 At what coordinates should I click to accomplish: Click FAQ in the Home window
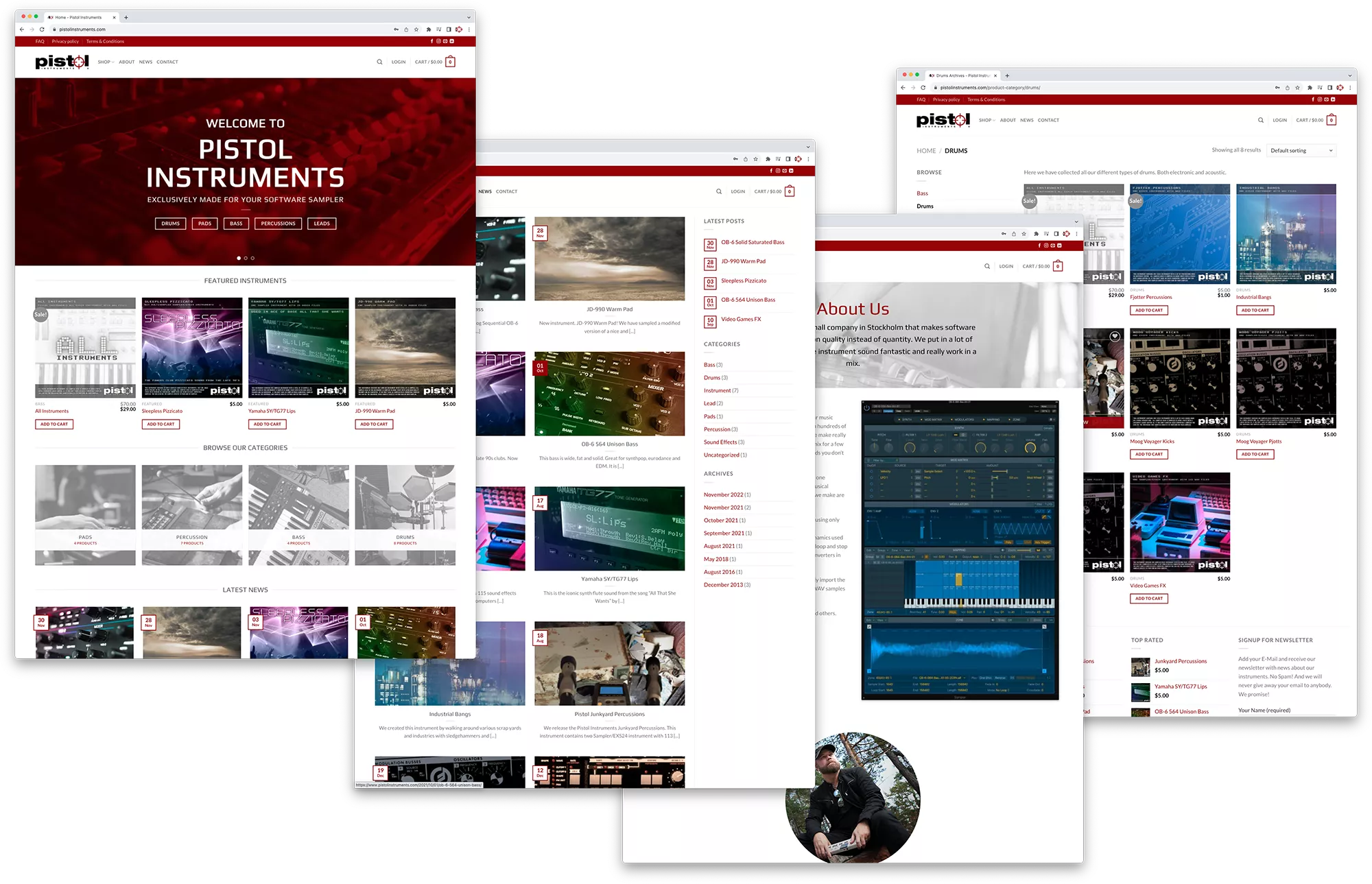(x=40, y=41)
